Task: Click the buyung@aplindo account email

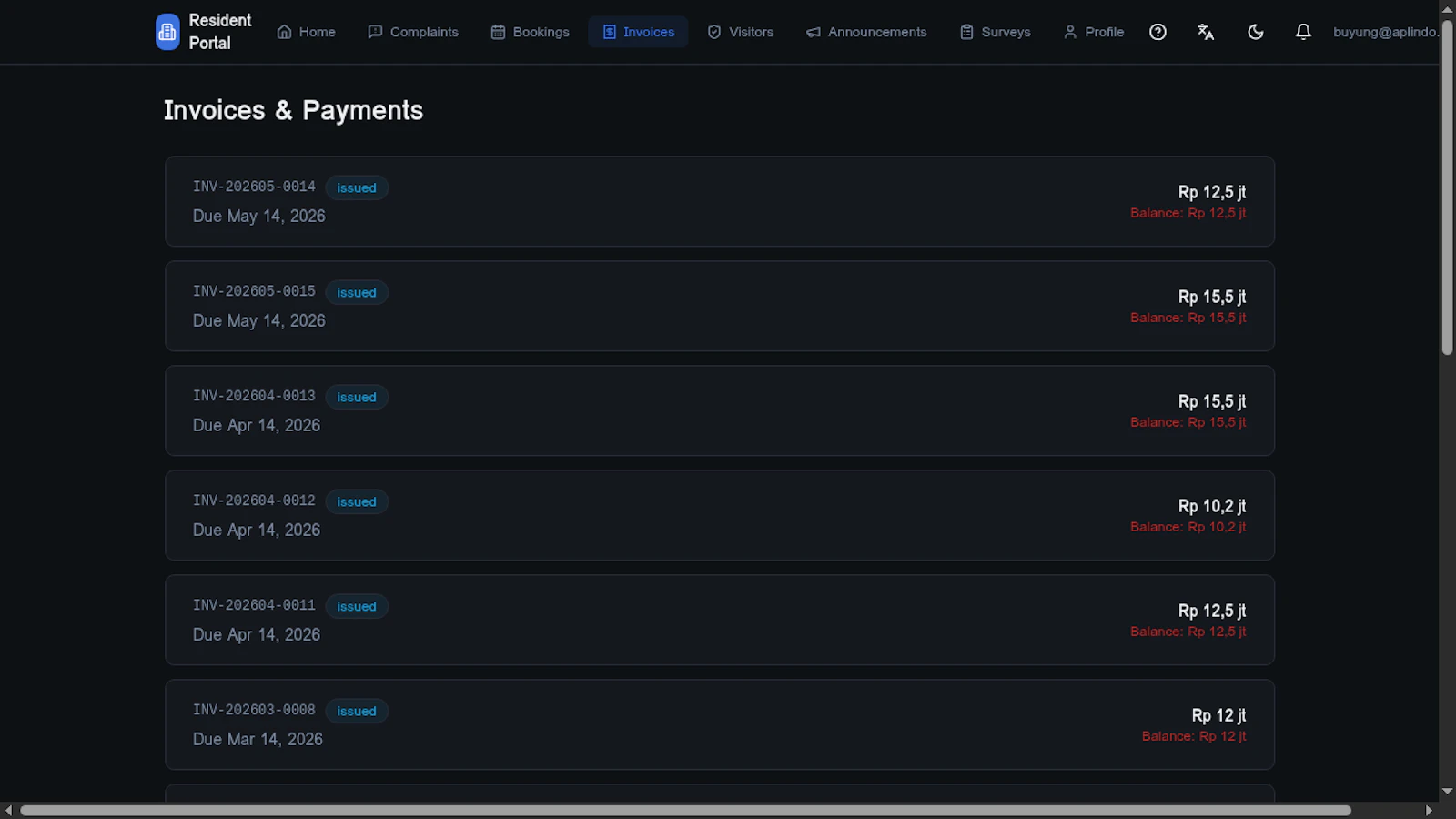Action: tap(1385, 32)
